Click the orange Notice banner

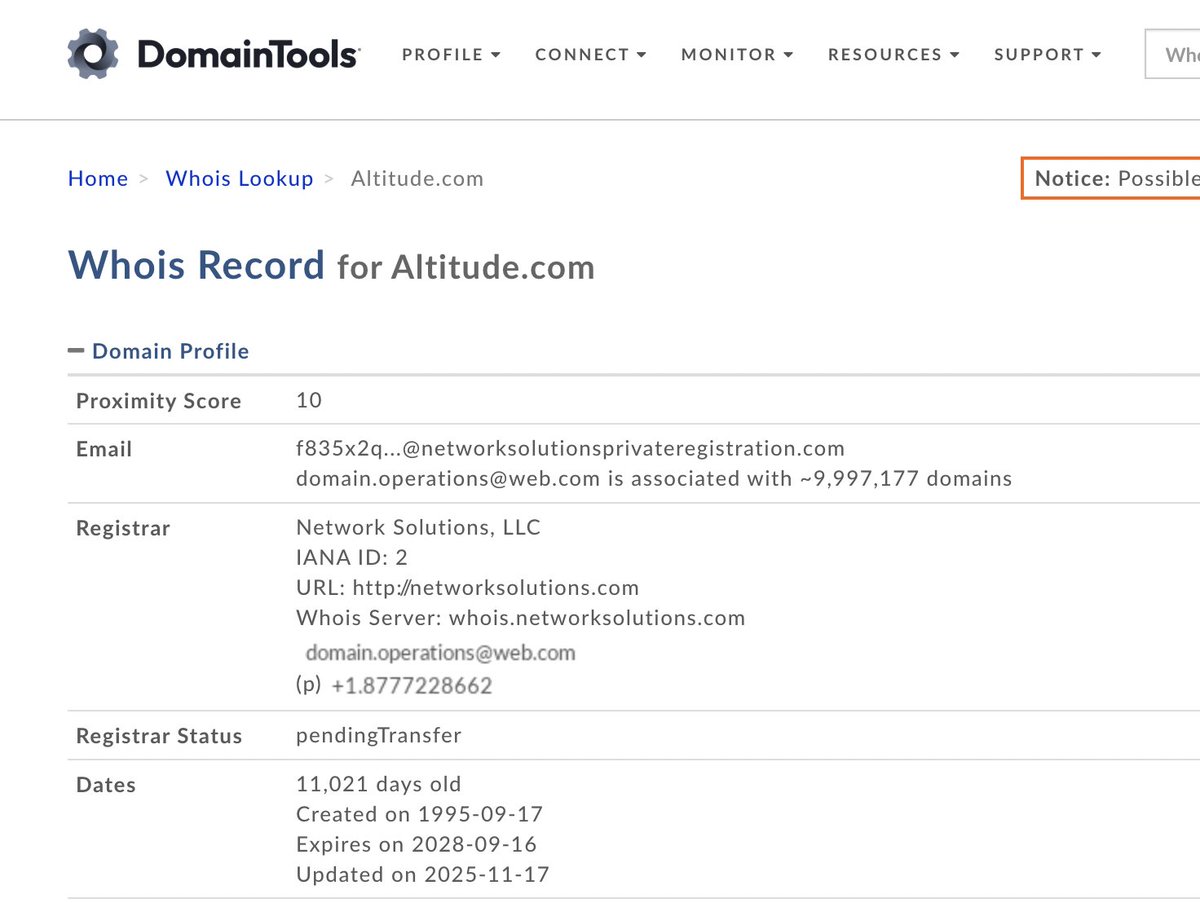coord(1108,178)
